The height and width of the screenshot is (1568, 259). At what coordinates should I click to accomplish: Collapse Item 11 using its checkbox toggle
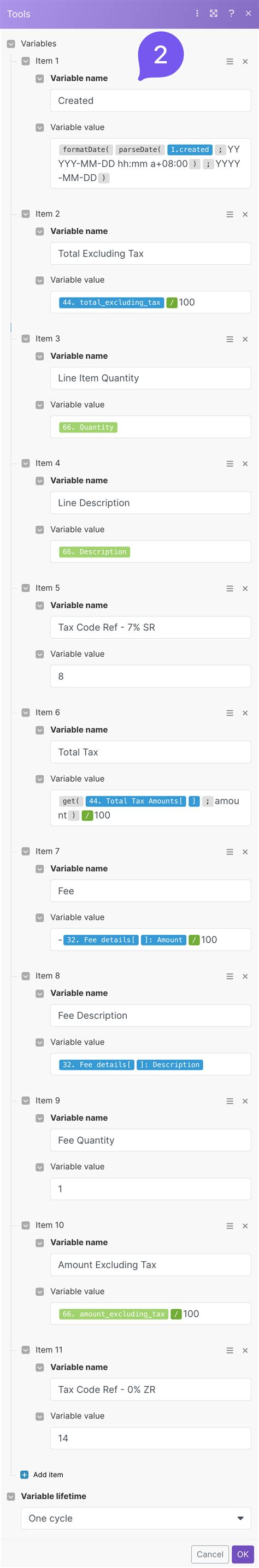point(26,1350)
